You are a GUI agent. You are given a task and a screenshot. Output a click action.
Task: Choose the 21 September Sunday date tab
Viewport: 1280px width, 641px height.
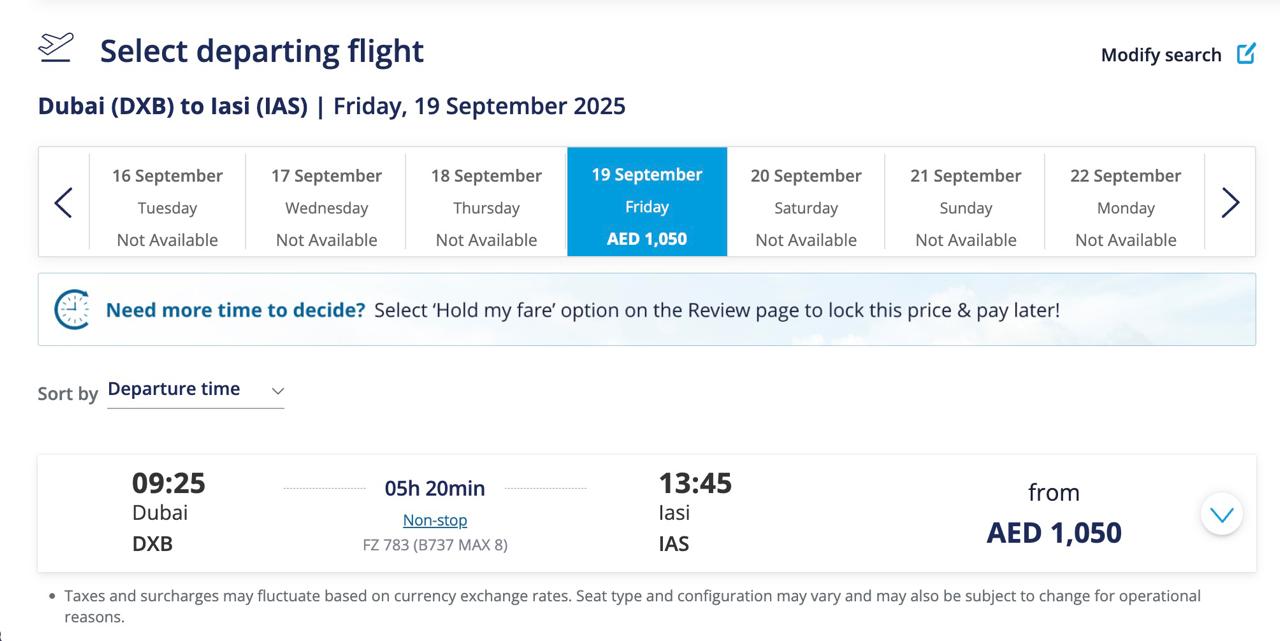point(965,205)
